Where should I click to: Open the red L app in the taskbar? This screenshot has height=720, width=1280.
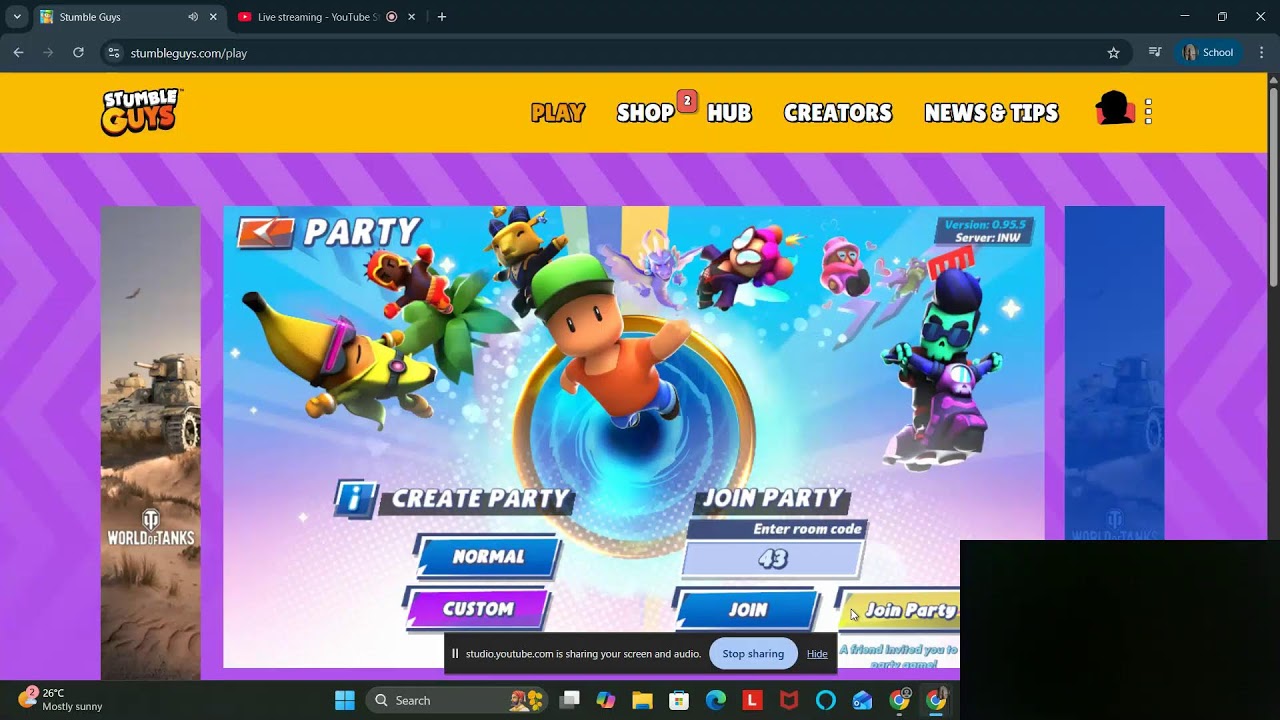[x=752, y=700]
